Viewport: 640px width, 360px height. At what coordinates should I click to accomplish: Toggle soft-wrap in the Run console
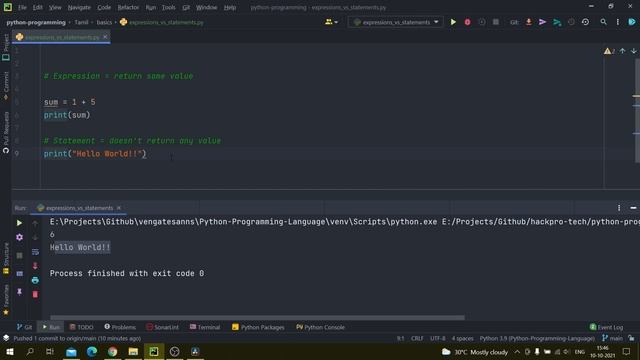(35, 252)
